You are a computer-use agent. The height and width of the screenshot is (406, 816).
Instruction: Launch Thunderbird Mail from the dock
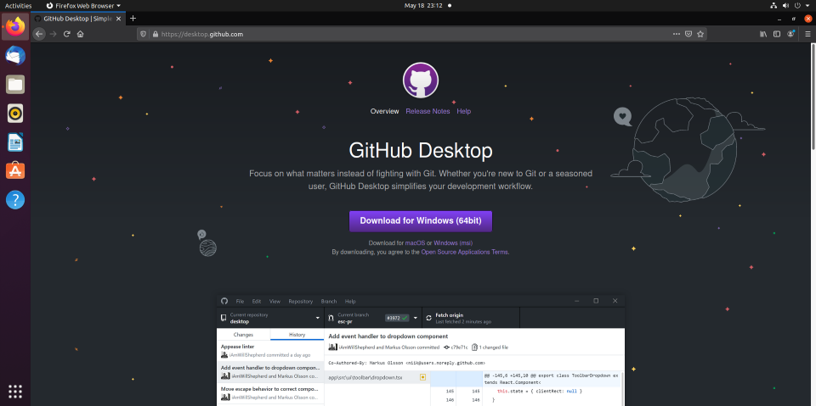(x=15, y=56)
